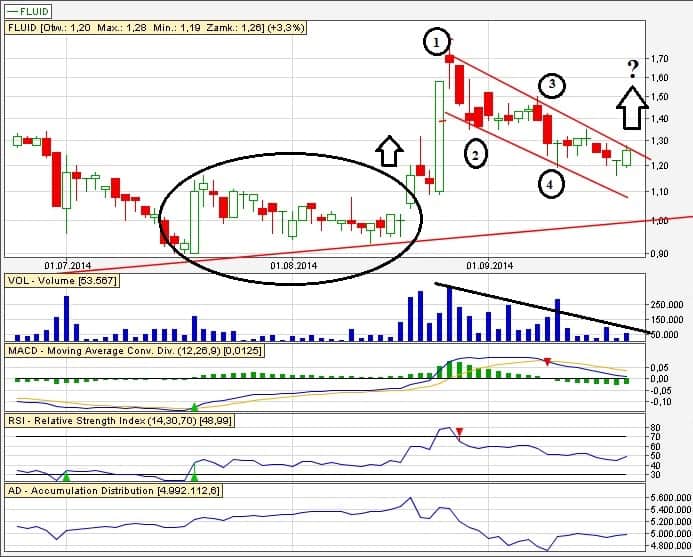This screenshot has height=557, width=693.
Task: Click the 01.09.2014 date on time axis
Action: coord(489,266)
